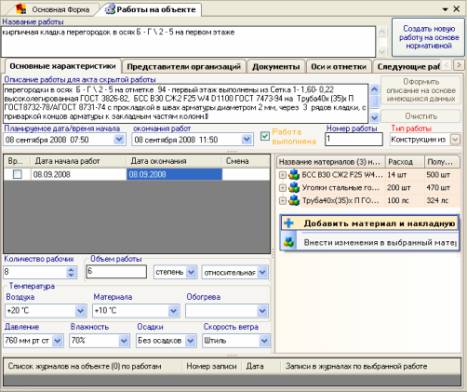The image size is (467, 392).
Task: Tick the checkbox in the 08.09.2008 row
Action: point(17,174)
